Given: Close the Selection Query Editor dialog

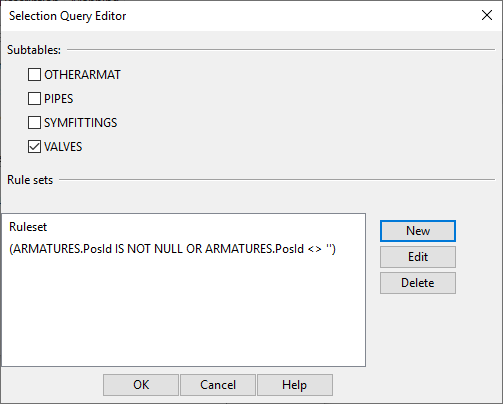Looking at the screenshot, I should pos(487,15).
